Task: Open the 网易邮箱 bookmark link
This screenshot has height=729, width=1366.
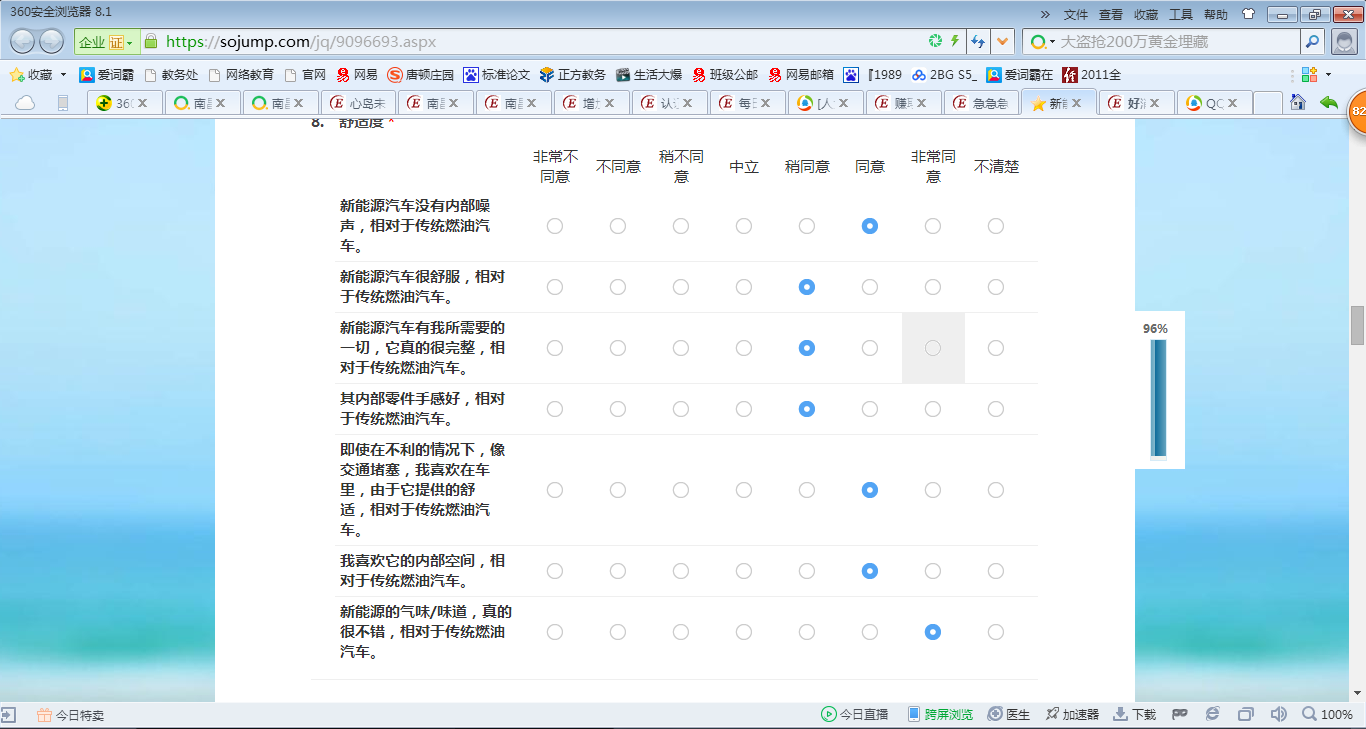Action: pos(801,75)
